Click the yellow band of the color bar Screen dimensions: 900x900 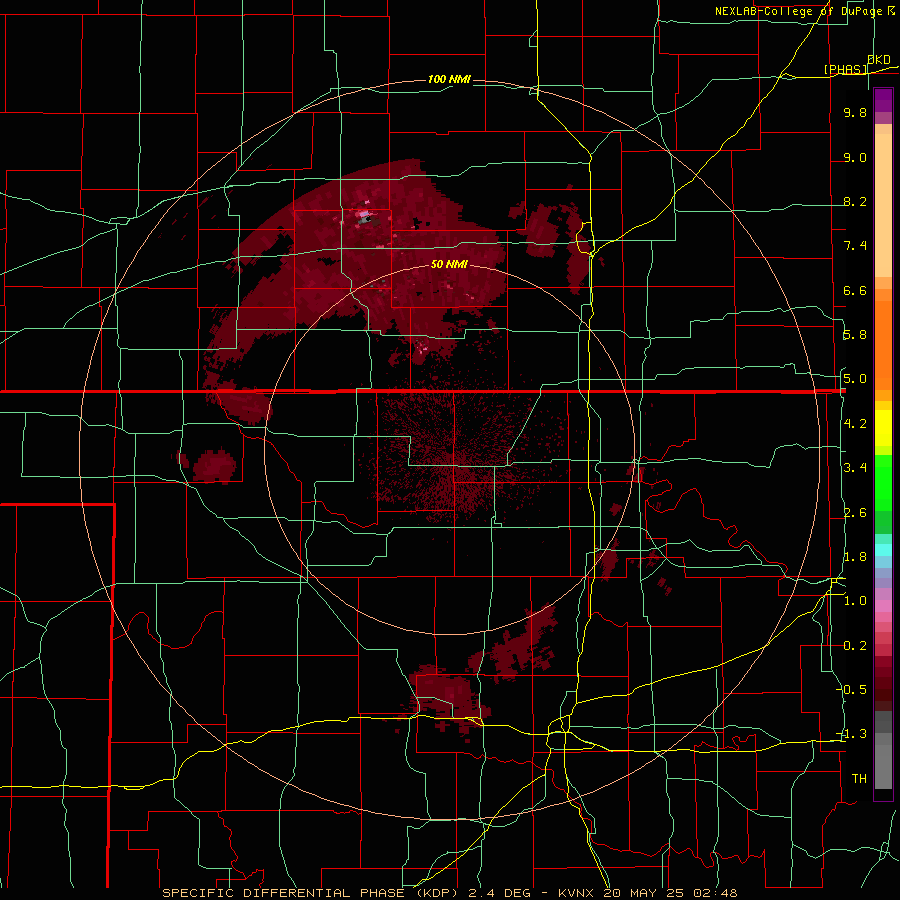point(883,428)
